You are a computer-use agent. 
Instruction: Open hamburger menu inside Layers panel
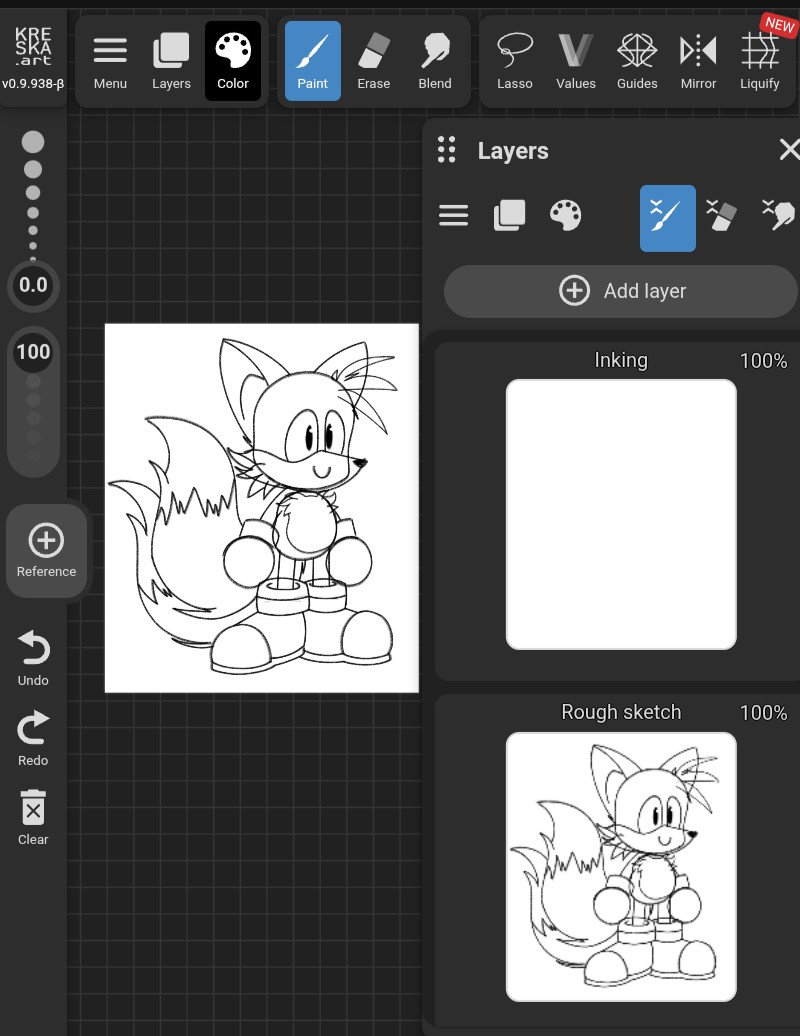453,215
